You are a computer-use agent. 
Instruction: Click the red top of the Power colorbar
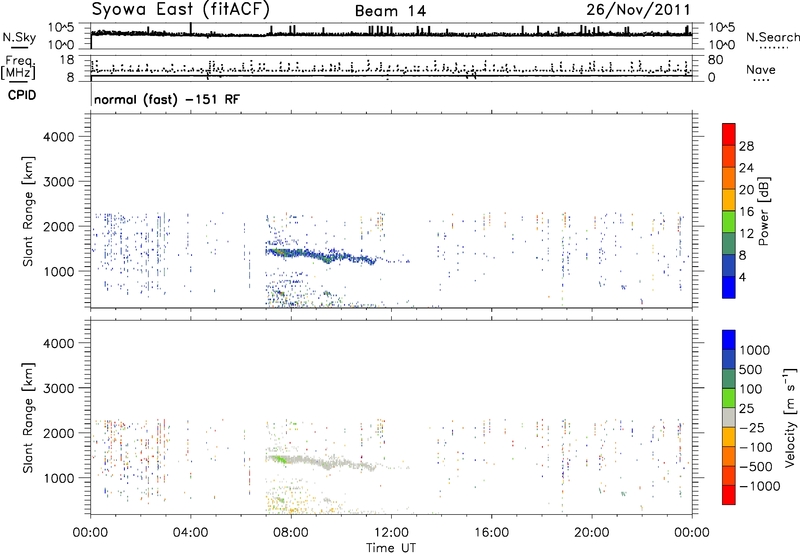point(729,134)
